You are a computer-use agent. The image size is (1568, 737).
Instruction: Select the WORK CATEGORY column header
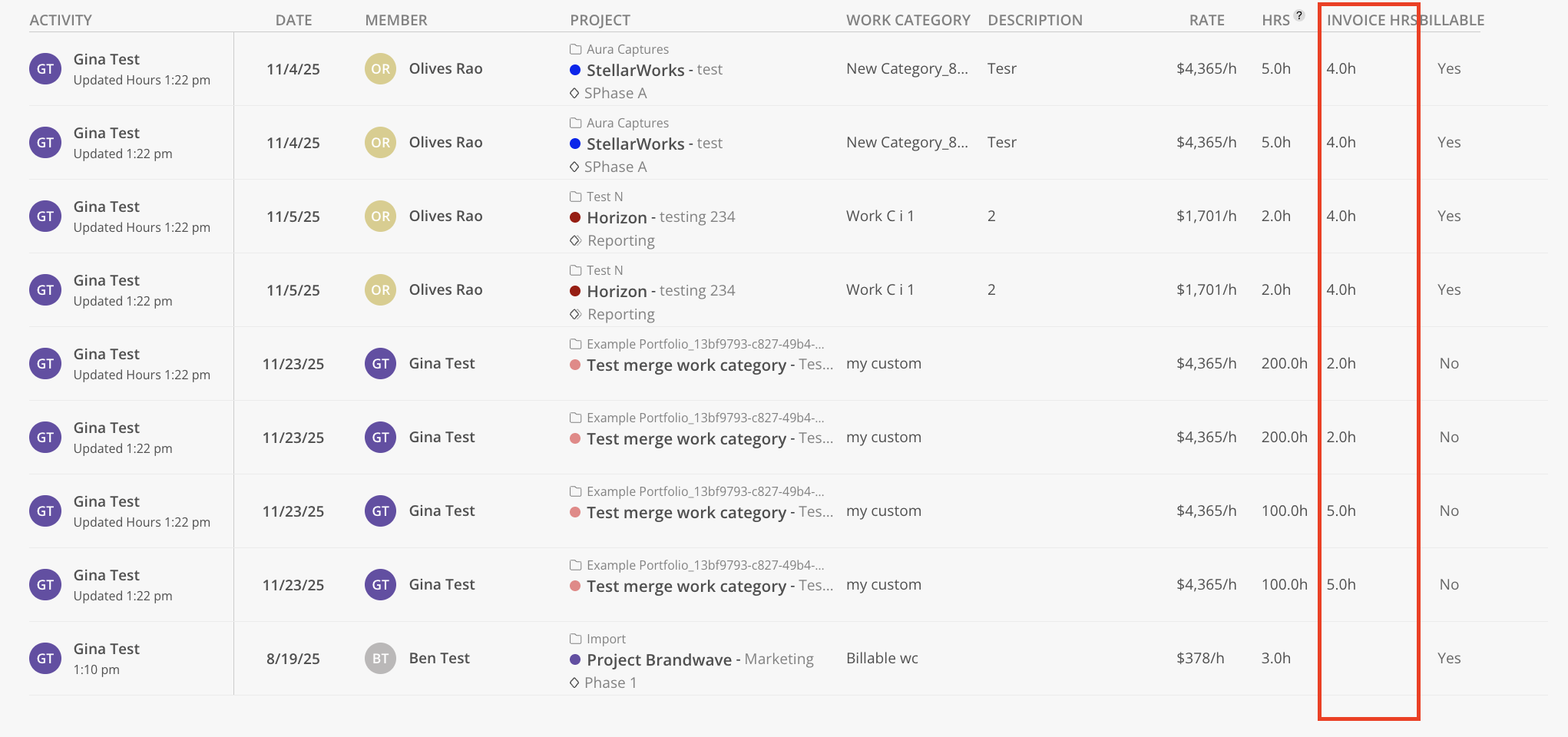click(x=908, y=21)
